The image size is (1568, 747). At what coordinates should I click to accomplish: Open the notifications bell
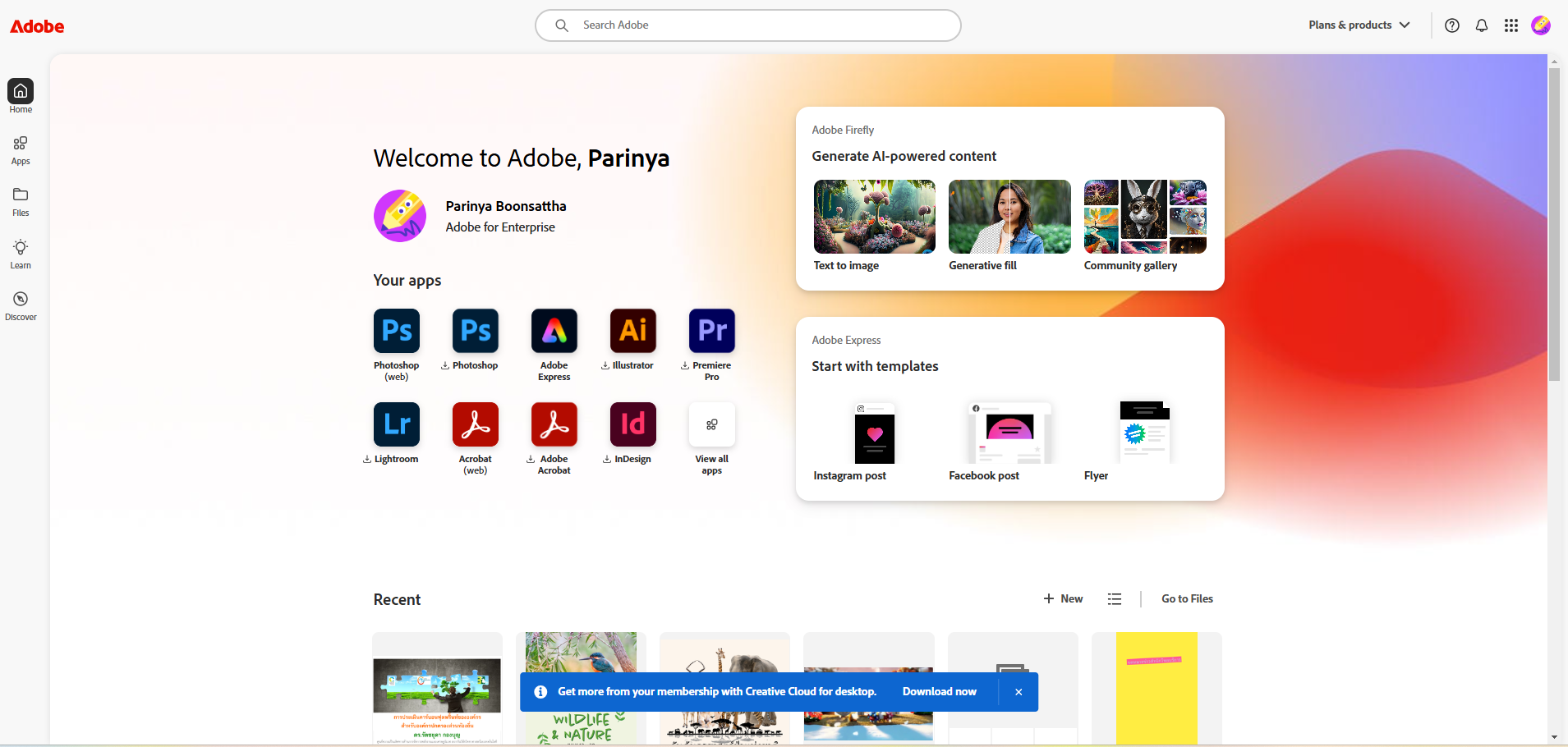[x=1482, y=25]
